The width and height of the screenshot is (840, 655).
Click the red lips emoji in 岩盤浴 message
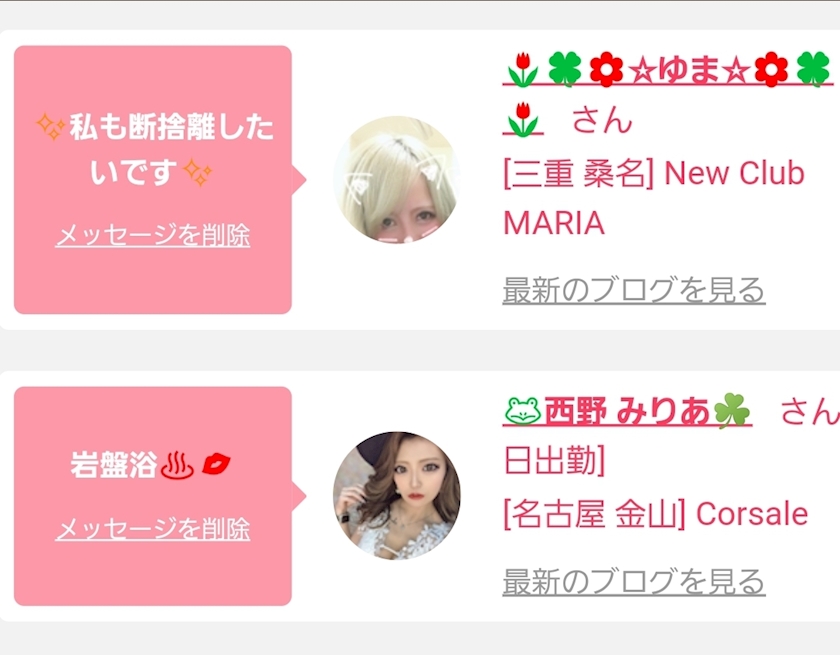coord(216,463)
